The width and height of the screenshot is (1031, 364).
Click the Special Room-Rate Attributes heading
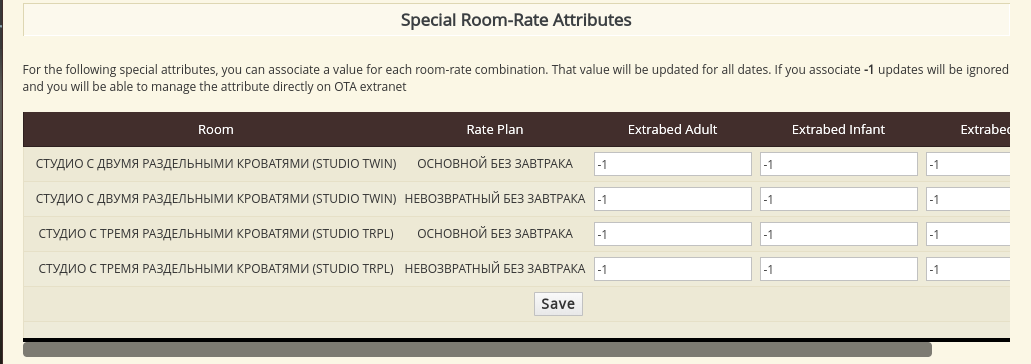pyautogui.click(x=516, y=20)
